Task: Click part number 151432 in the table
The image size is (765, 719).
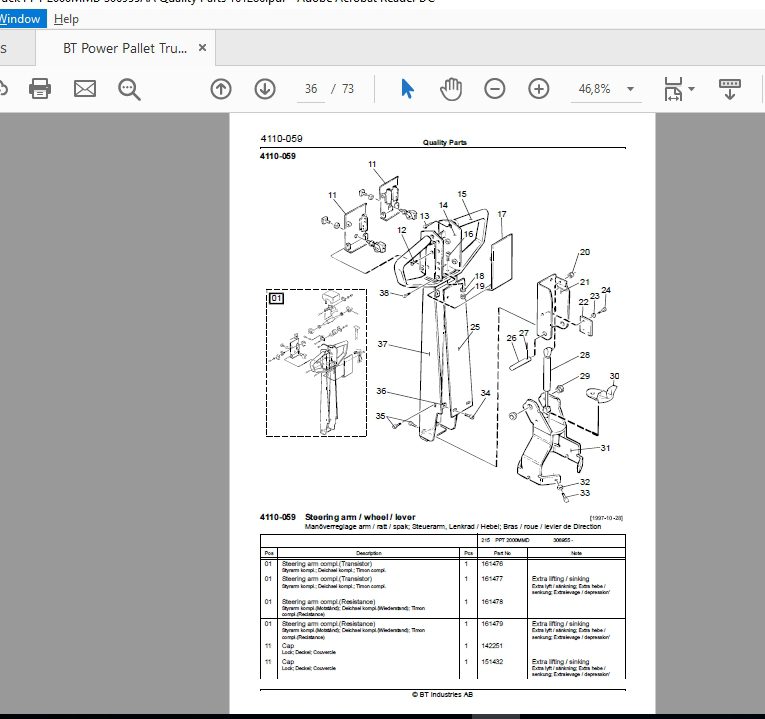Action: click(492, 662)
